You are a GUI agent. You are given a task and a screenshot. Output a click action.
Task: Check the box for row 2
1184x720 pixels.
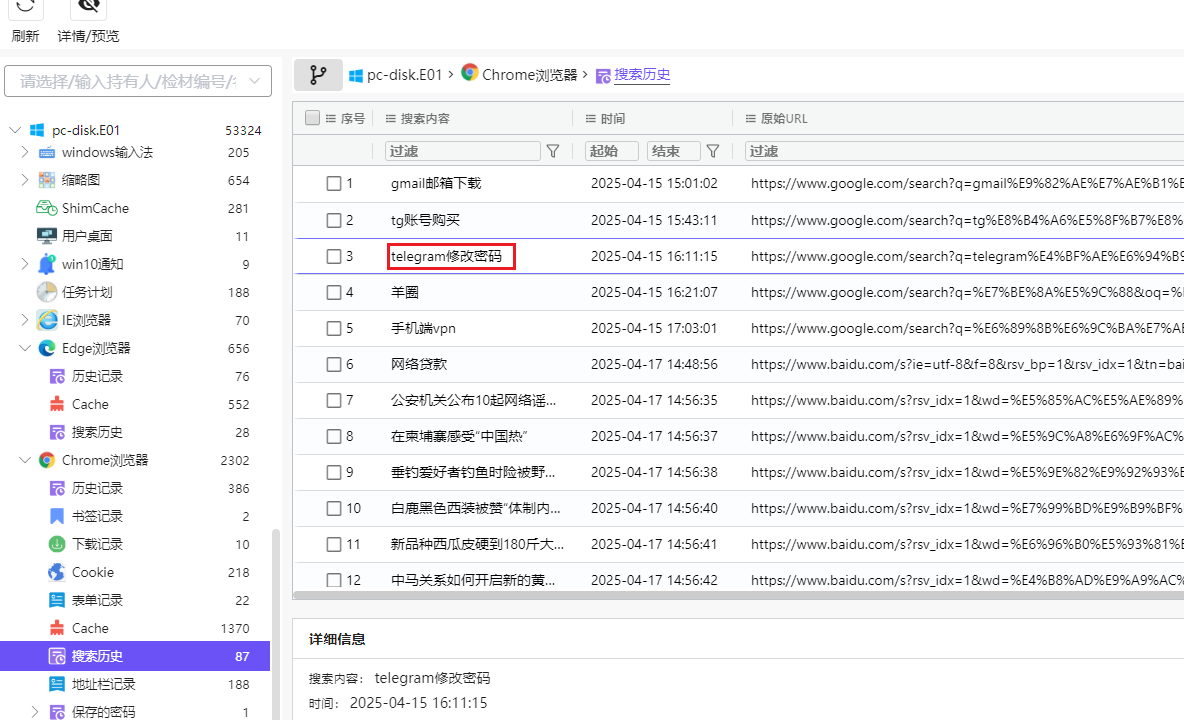tap(334, 220)
